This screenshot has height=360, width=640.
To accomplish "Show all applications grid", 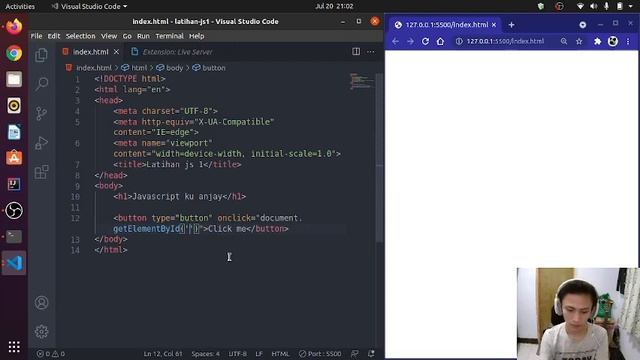I will (x=14, y=347).
